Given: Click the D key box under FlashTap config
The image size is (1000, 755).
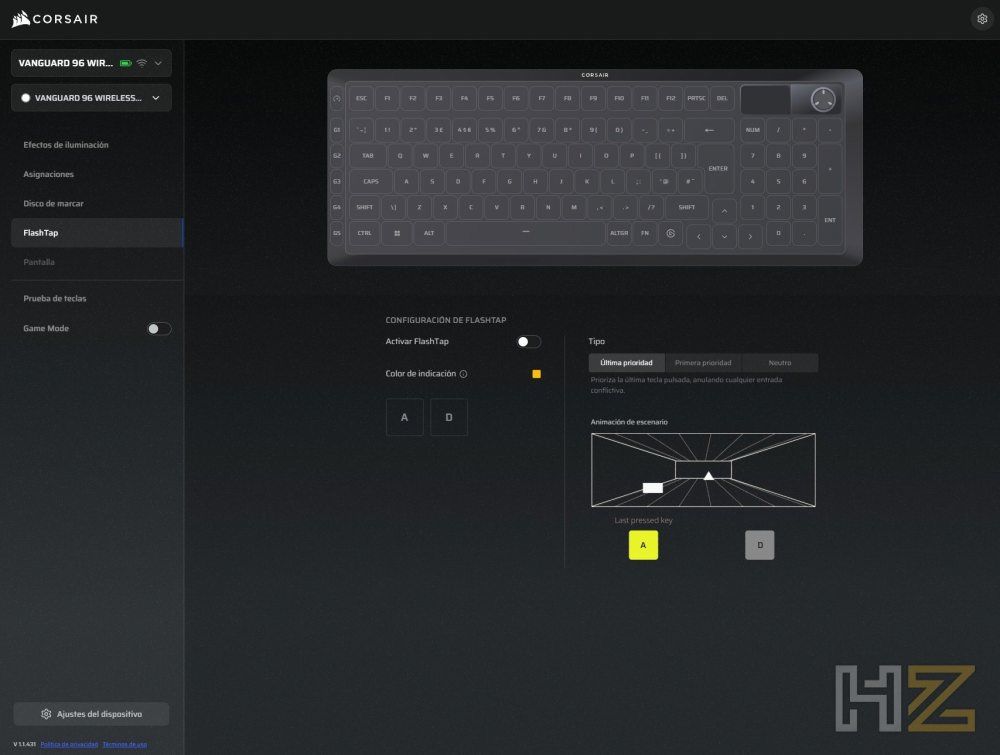Looking at the screenshot, I should pyautogui.click(x=449, y=417).
